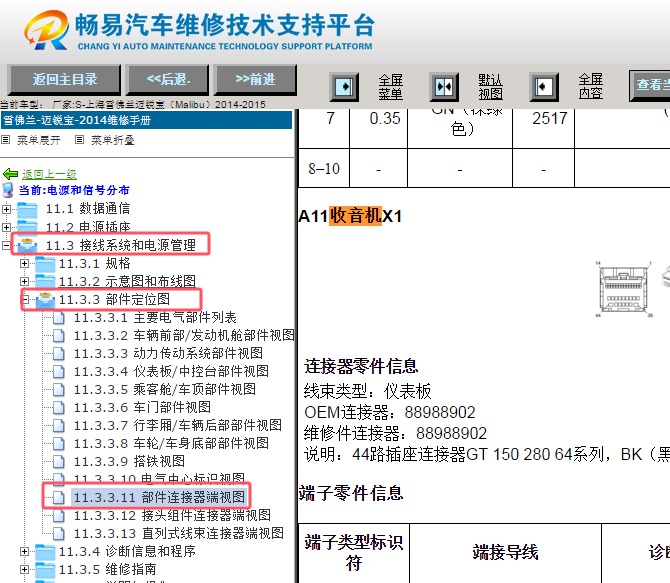Click the 维修件连接器: 88988902 line

click(x=395, y=433)
